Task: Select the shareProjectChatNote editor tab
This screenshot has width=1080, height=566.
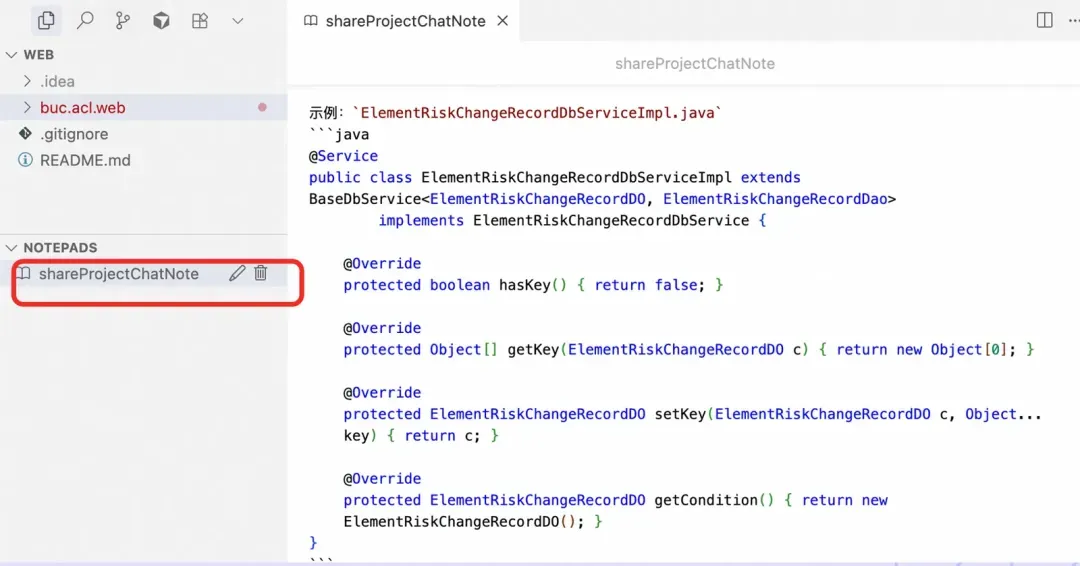Action: 405,21
